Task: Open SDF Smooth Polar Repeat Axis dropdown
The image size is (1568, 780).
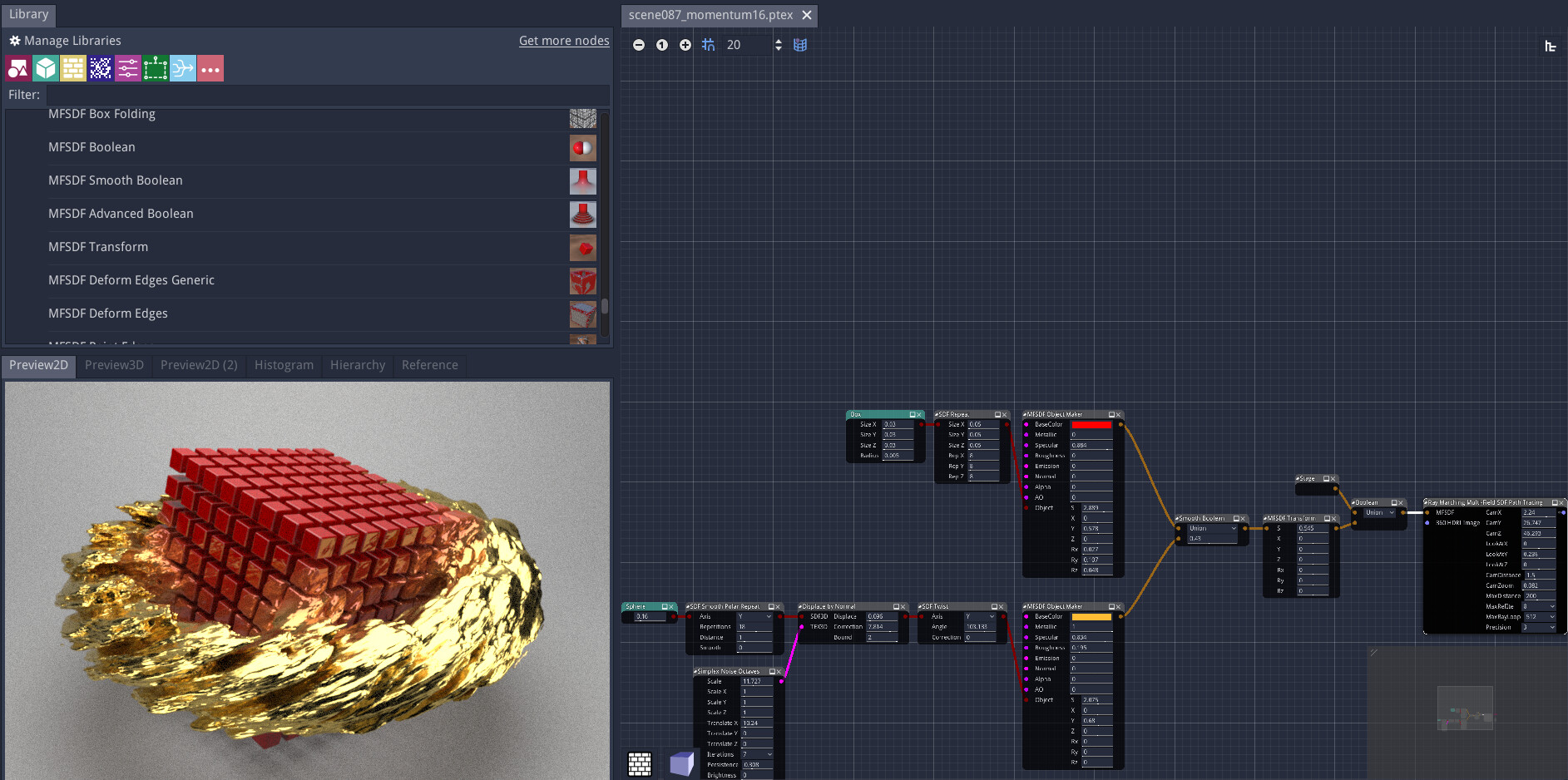Action: [755, 616]
